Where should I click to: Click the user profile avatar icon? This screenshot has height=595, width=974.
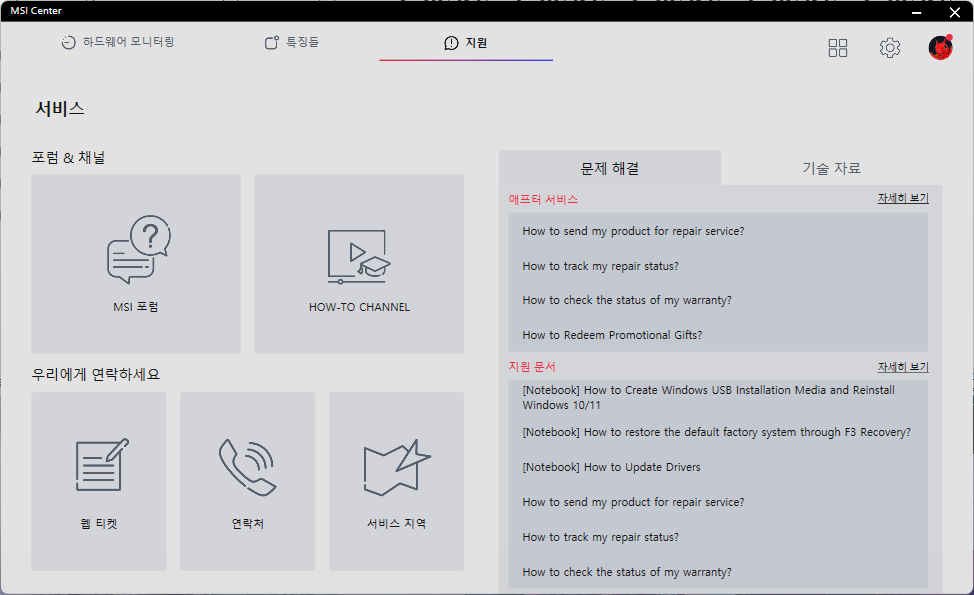[x=940, y=47]
